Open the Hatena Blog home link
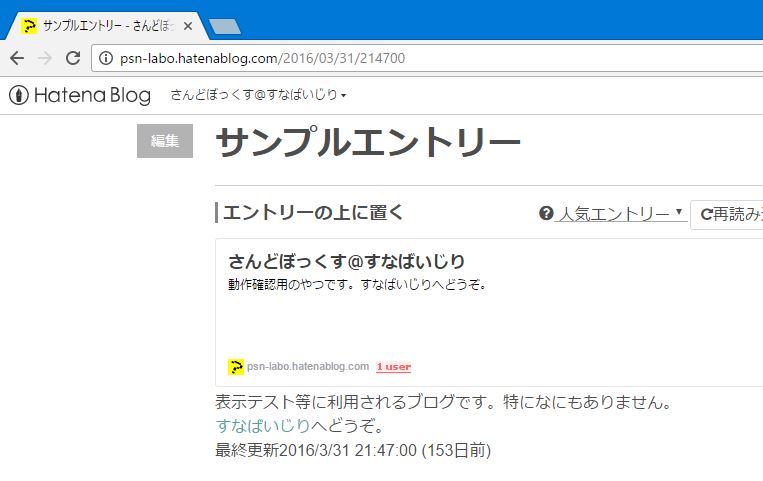 tap(80, 95)
